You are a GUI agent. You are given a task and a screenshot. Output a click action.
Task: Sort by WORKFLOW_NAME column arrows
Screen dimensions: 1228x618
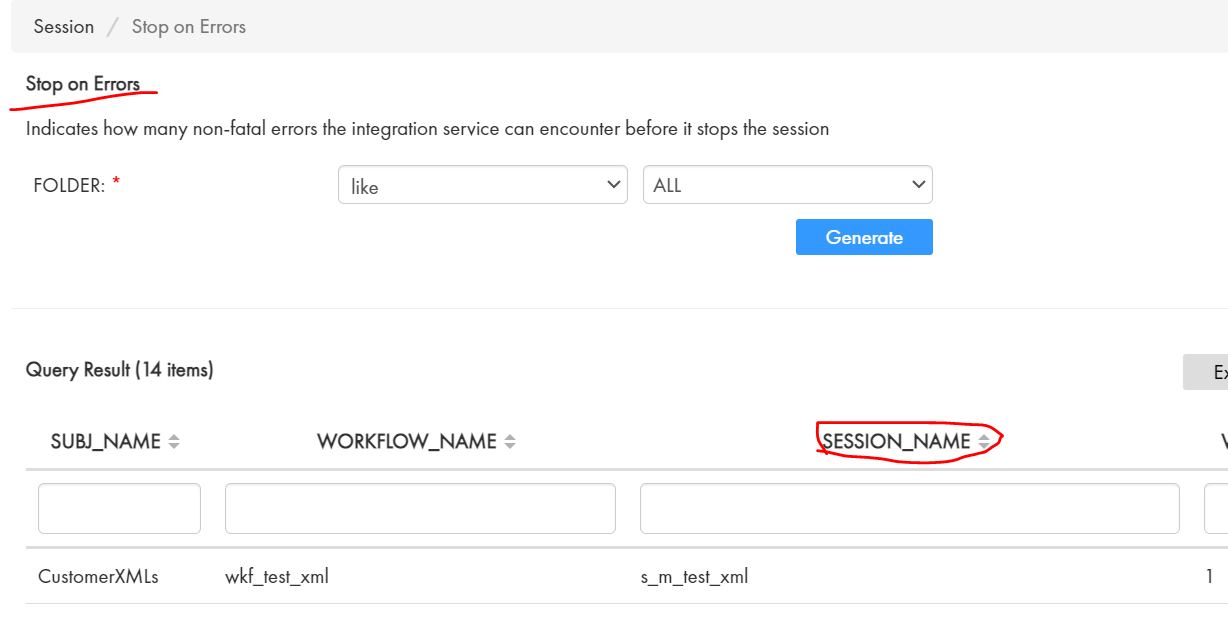[510, 442]
